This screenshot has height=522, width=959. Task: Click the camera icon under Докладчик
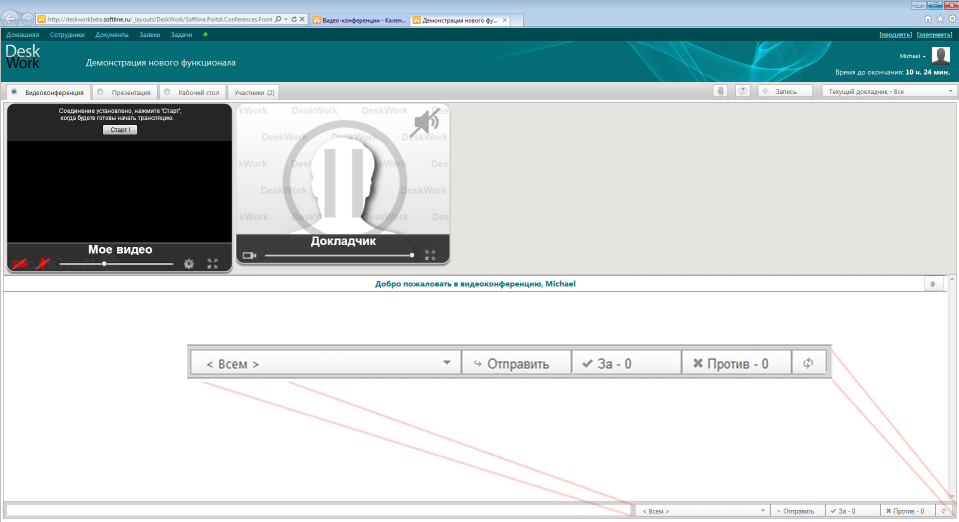[249, 255]
